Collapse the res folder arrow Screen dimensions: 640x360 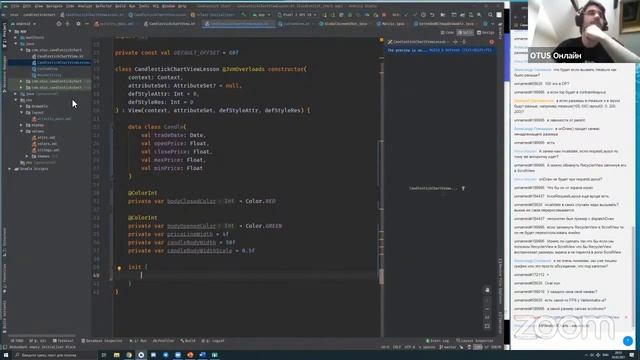coord(16,100)
